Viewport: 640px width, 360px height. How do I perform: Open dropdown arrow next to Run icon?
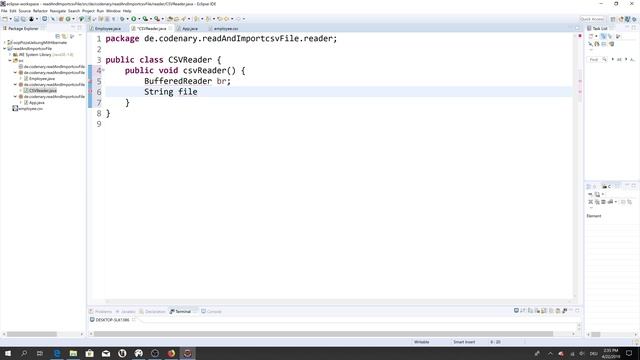pos(139,19)
